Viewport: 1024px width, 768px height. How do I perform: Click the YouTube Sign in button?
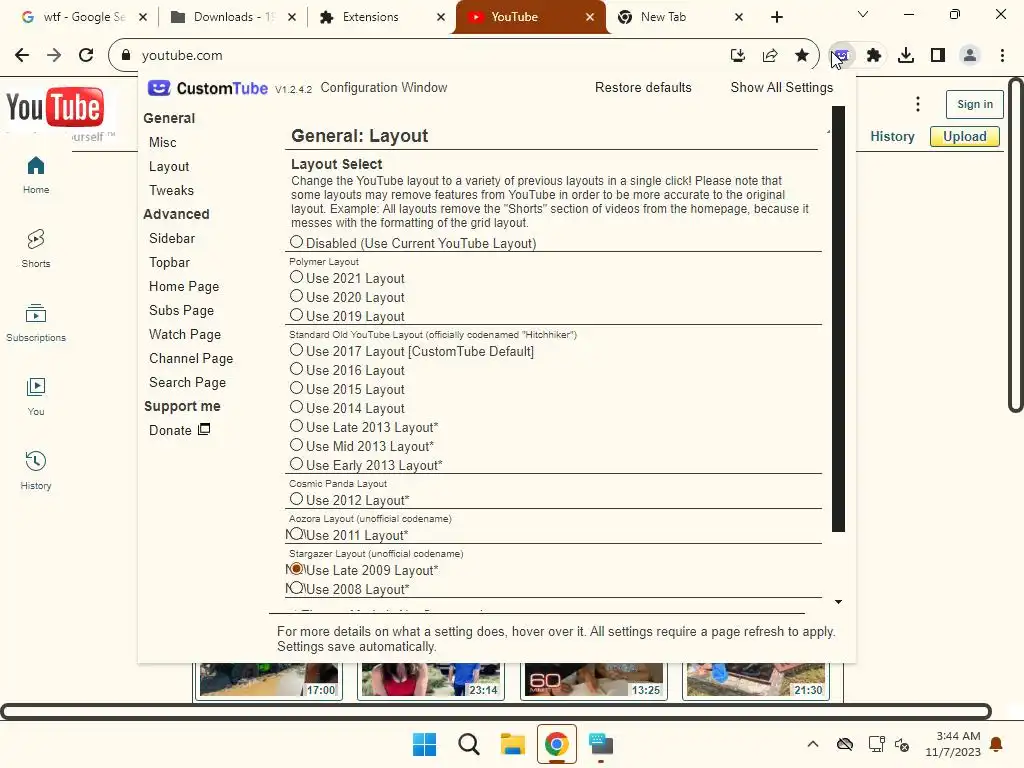975,104
